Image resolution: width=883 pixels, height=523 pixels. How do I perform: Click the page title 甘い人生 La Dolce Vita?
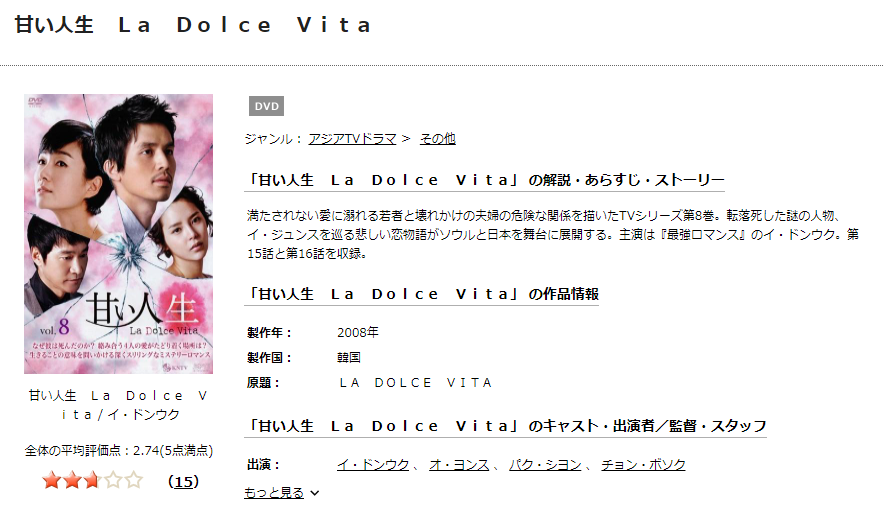[x=193, y=25]
